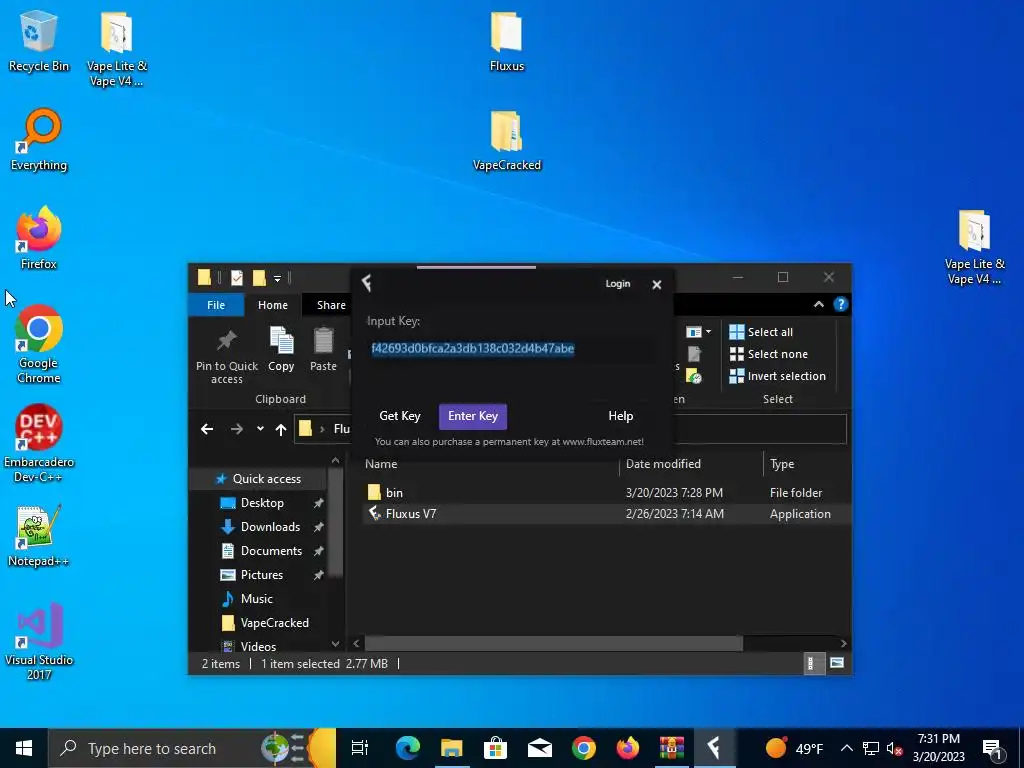Open the ribbon open-with dropdown arrow

click(x=709, y=332)
